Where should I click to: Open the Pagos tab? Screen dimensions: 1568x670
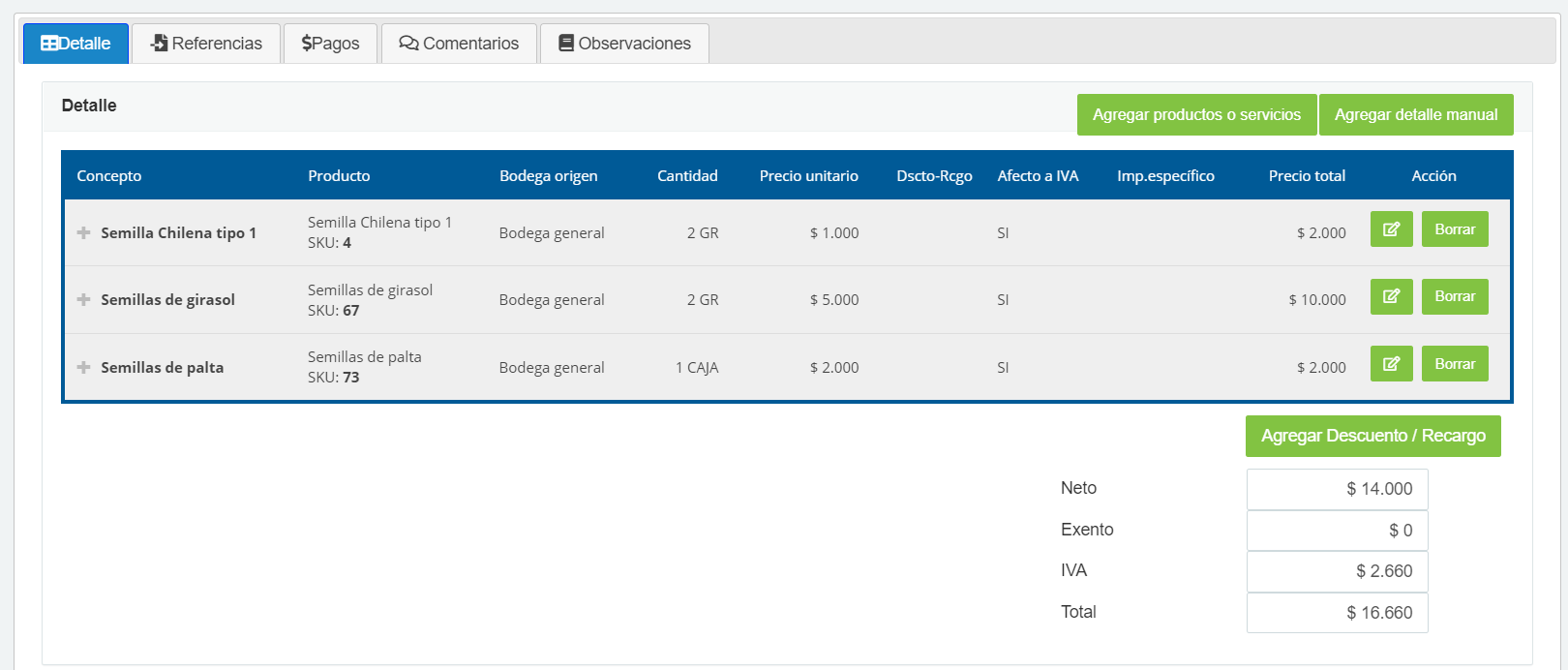coord(330,44)
